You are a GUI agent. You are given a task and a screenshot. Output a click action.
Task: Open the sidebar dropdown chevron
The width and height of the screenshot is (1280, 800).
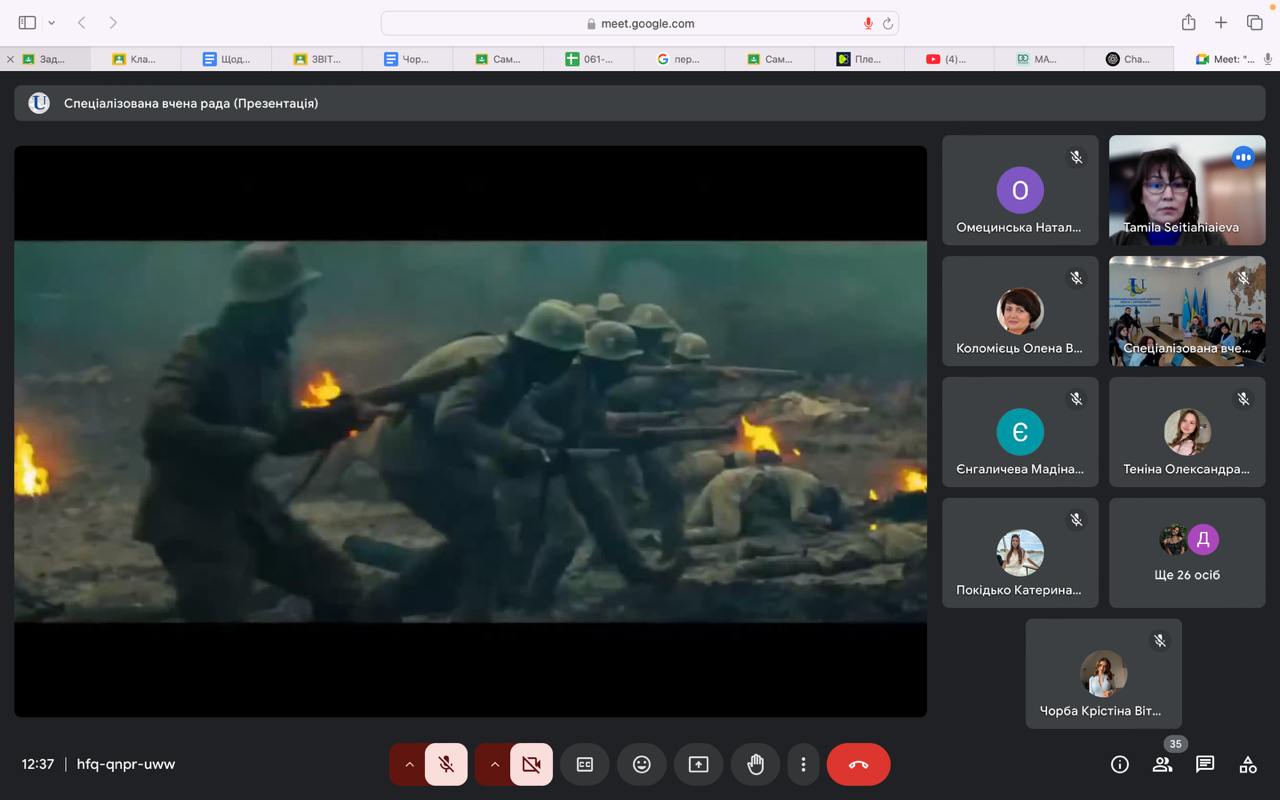51,22
